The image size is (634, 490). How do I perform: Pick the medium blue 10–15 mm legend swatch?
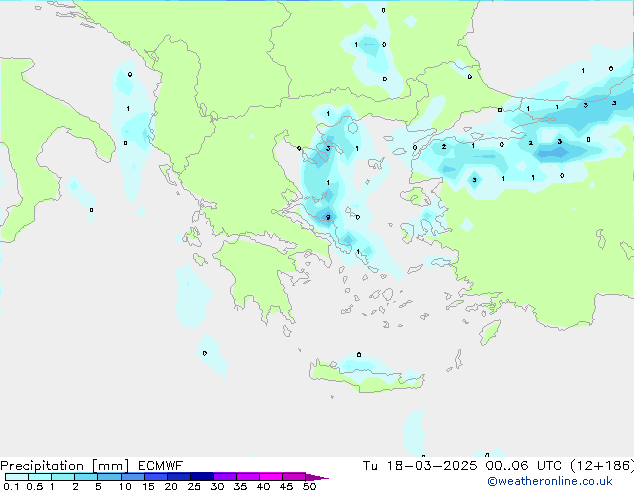point(133,477)
